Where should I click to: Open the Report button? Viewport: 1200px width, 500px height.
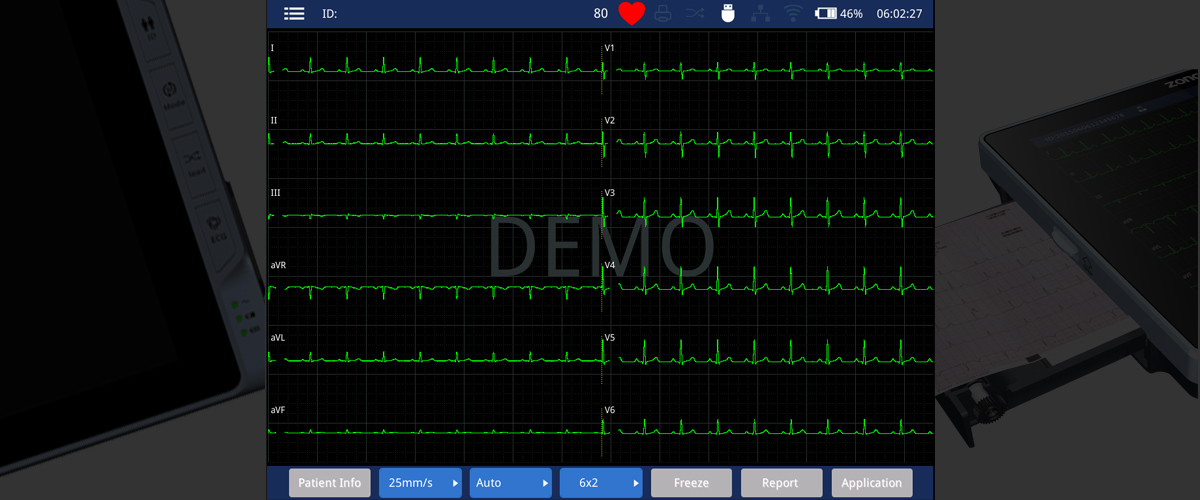coord(780,483)
